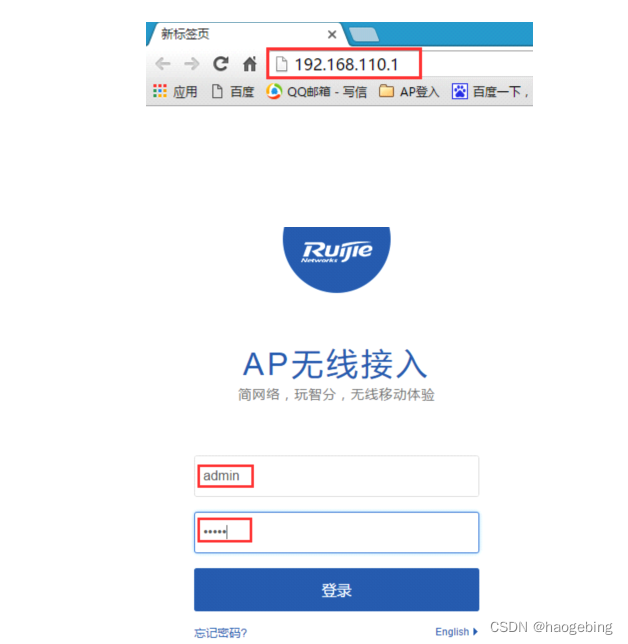The height and width of the screenshot is (644, 628).
Task: Open the 百度一下 bookmark with paw icon
Action: click(490, 91)
